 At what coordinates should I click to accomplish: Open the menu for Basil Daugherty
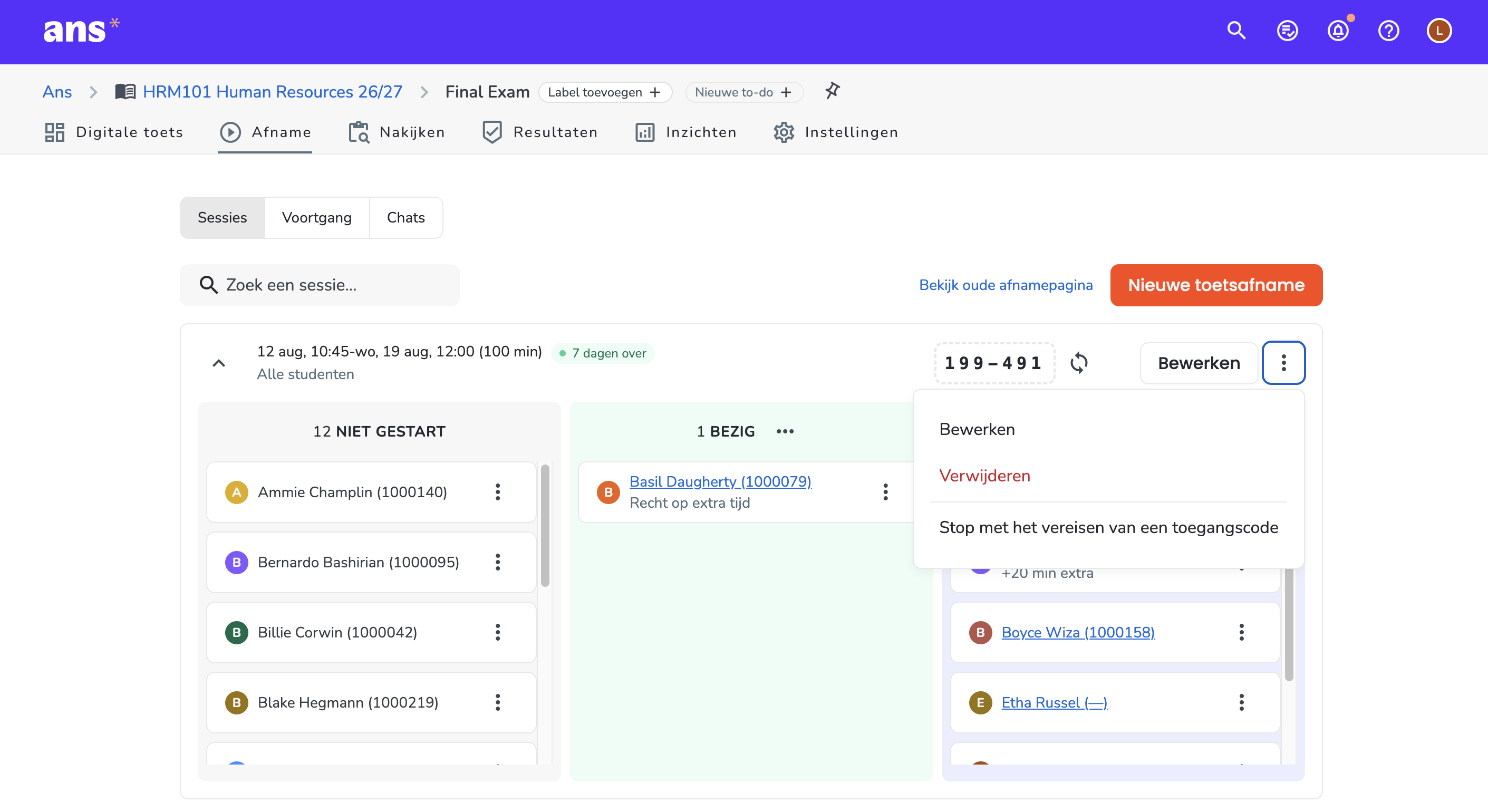coord(885,492)
